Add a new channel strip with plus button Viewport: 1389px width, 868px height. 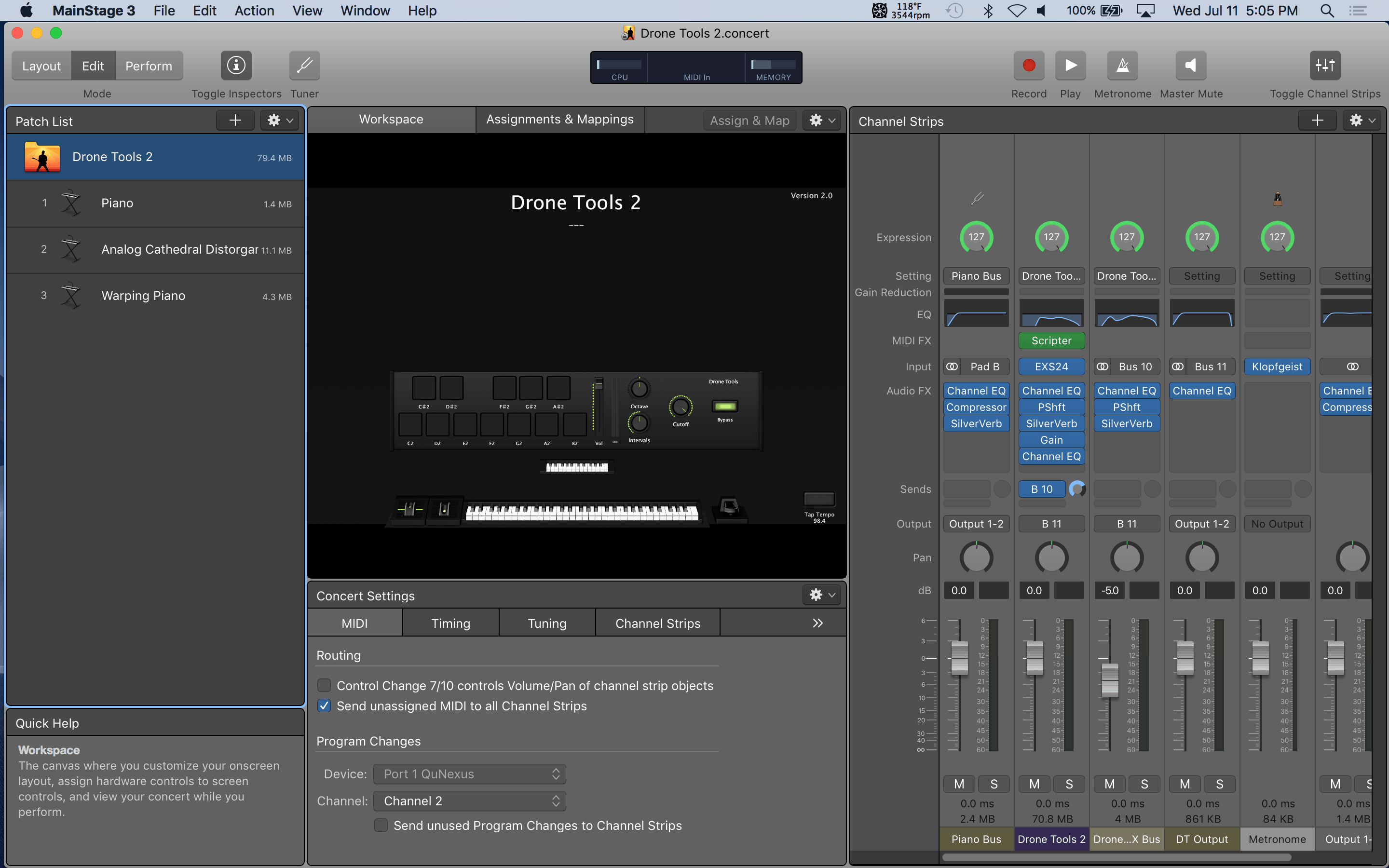point(1317,121)
